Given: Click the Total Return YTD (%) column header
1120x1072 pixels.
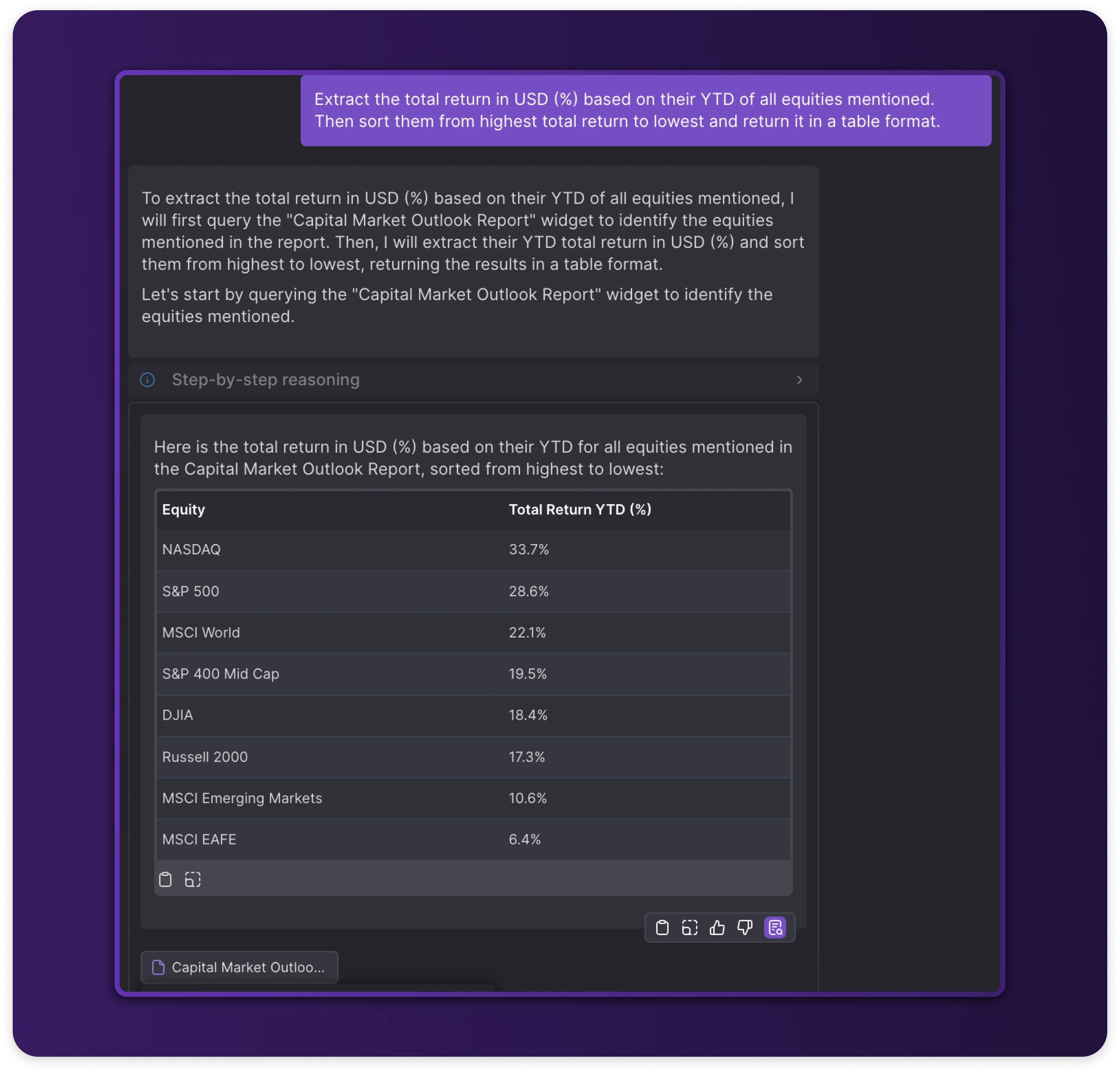Looking at the screenshot, I should click(580, 510).
